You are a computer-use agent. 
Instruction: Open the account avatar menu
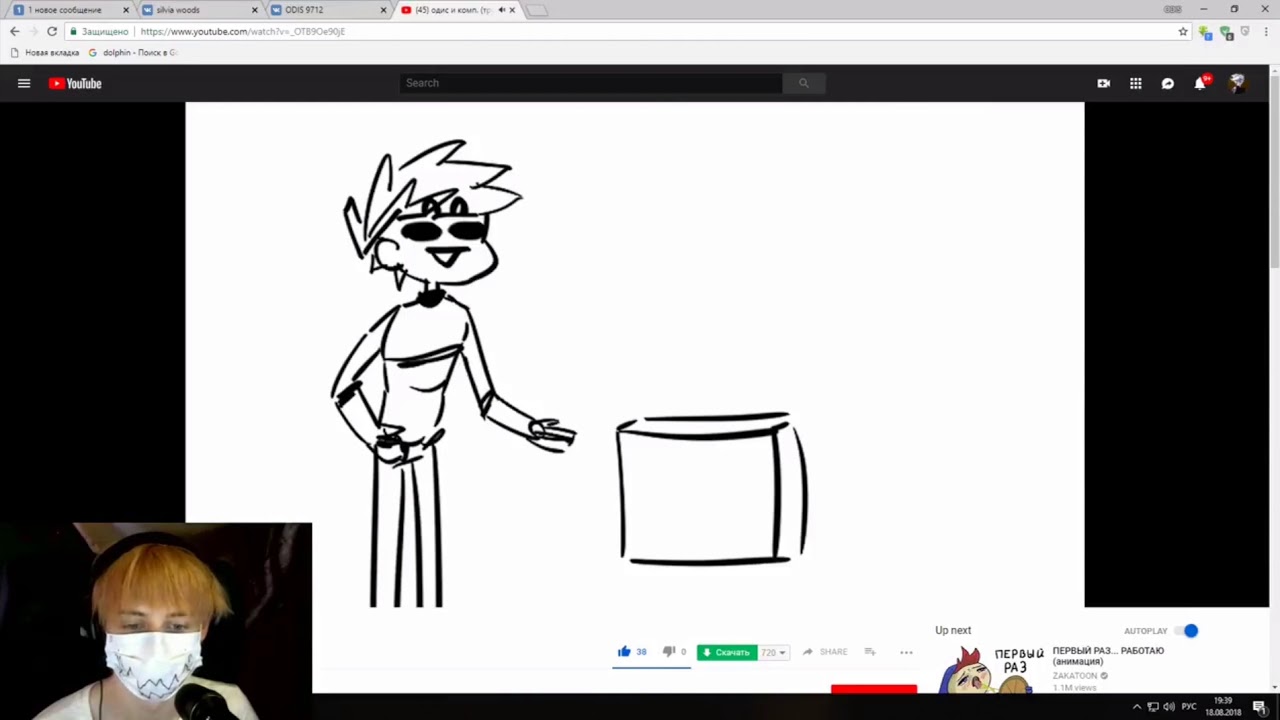(x=1237, y=83)
